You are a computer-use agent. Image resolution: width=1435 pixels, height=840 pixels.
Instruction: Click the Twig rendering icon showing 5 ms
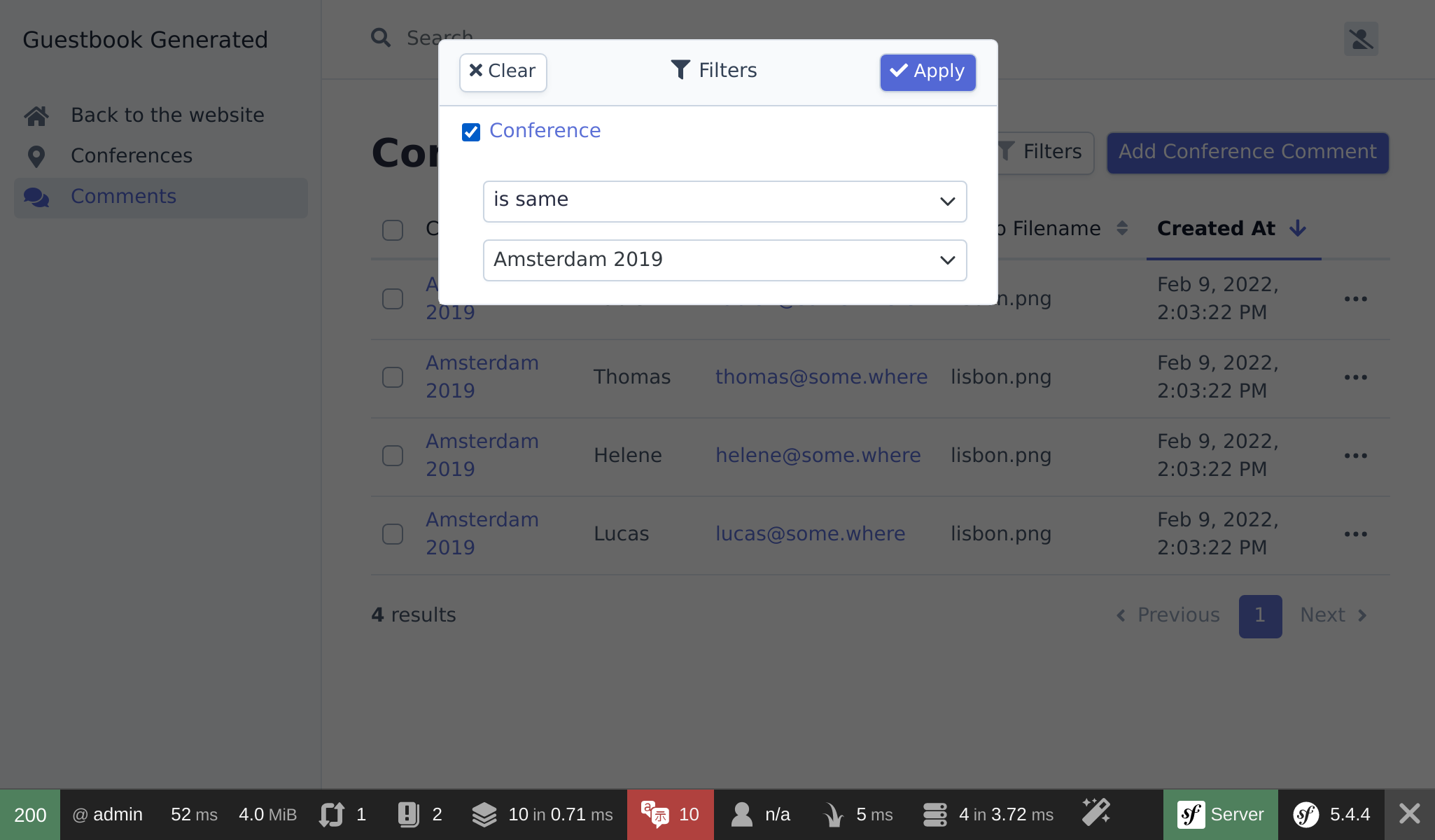[x=833, y=814]
